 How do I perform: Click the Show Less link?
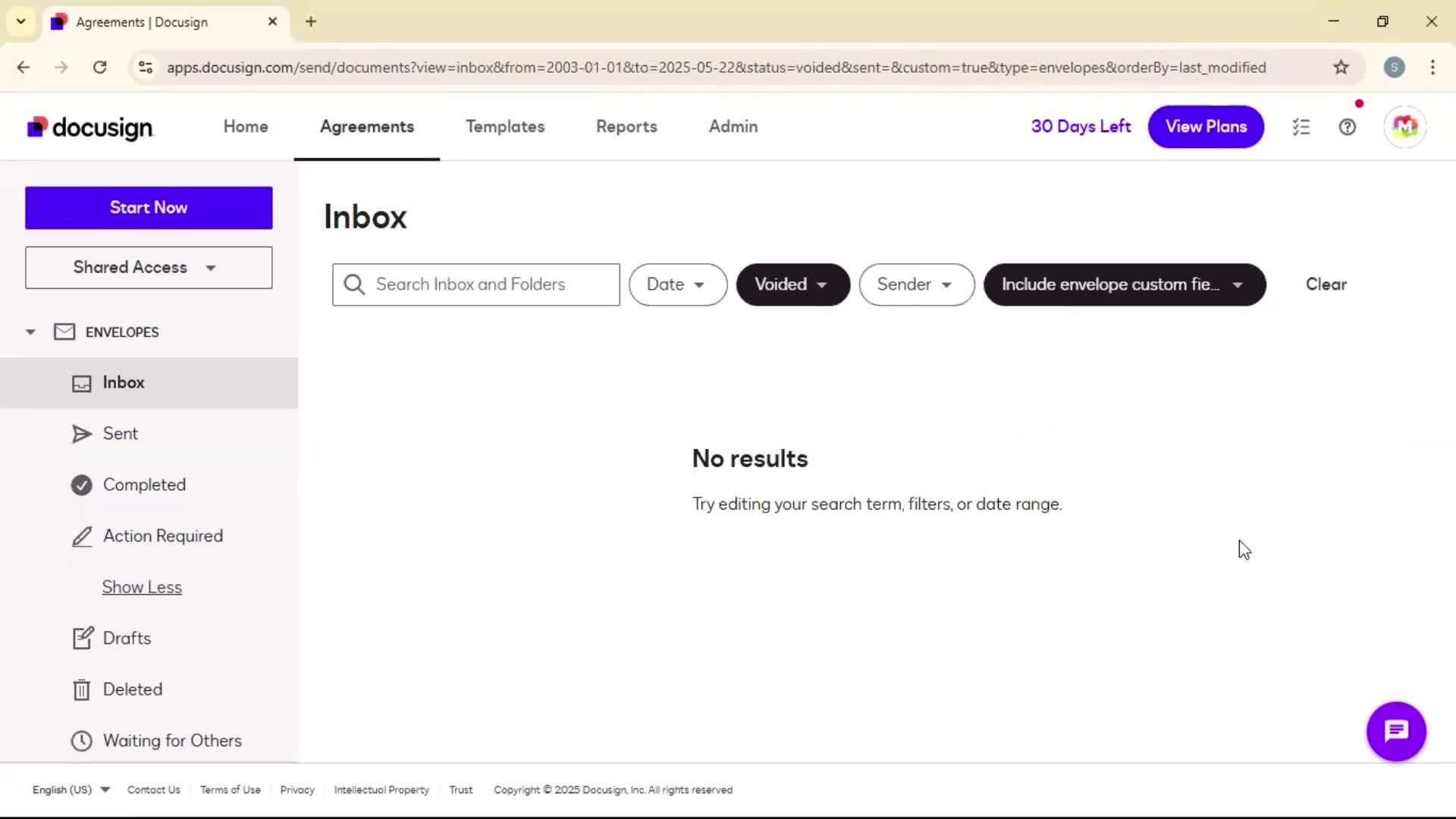point(142,587)
